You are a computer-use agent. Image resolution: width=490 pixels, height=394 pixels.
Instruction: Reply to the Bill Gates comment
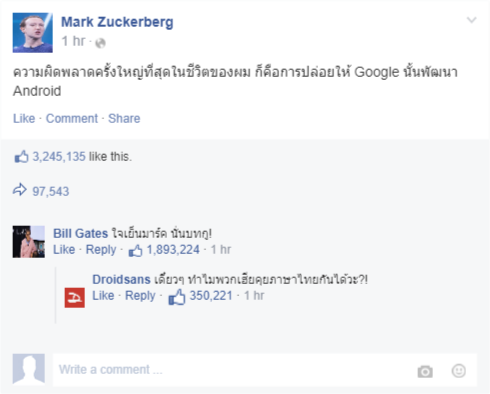click(x=101, y=249)
